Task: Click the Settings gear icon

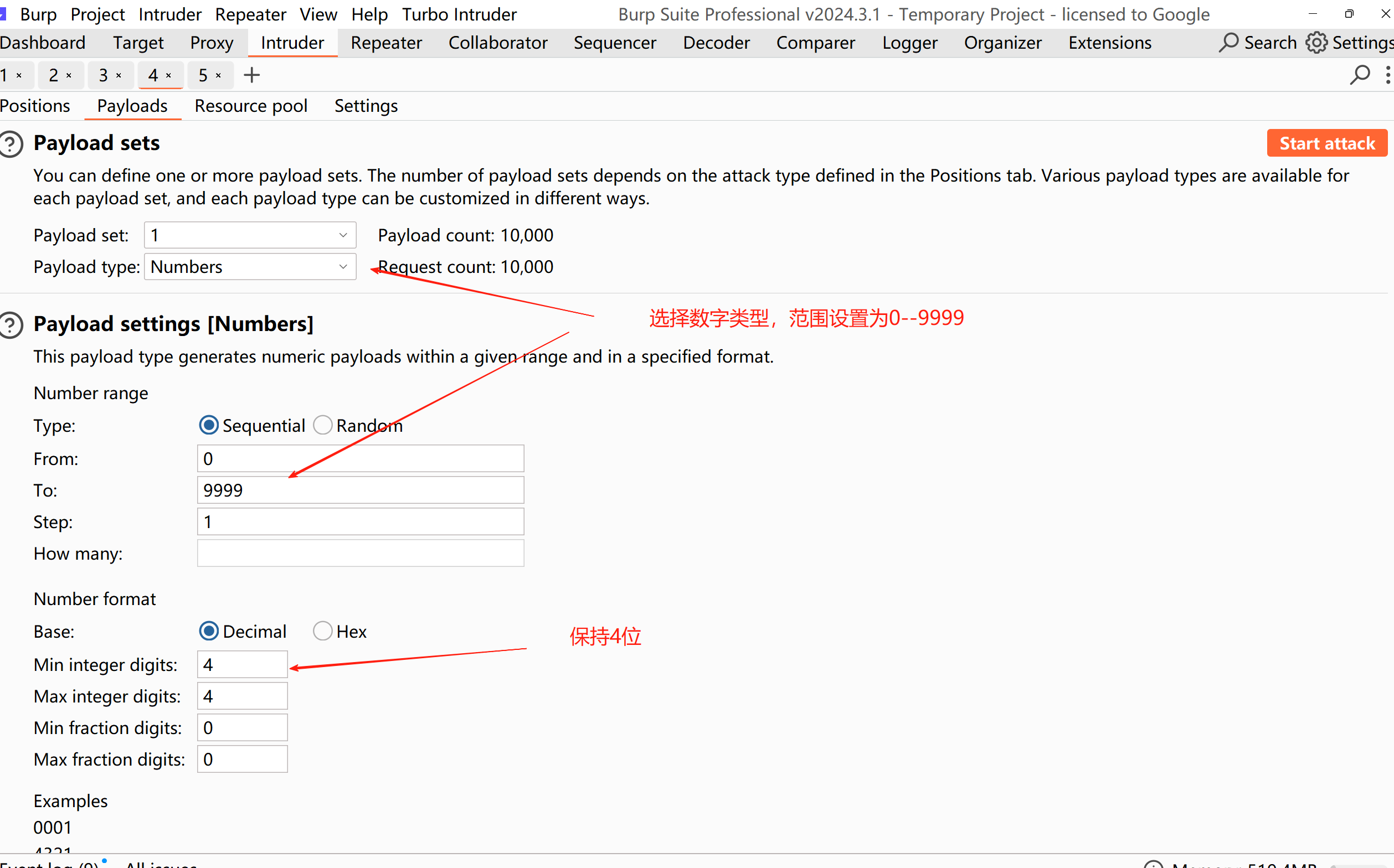Action: (x=1316, y=43)
